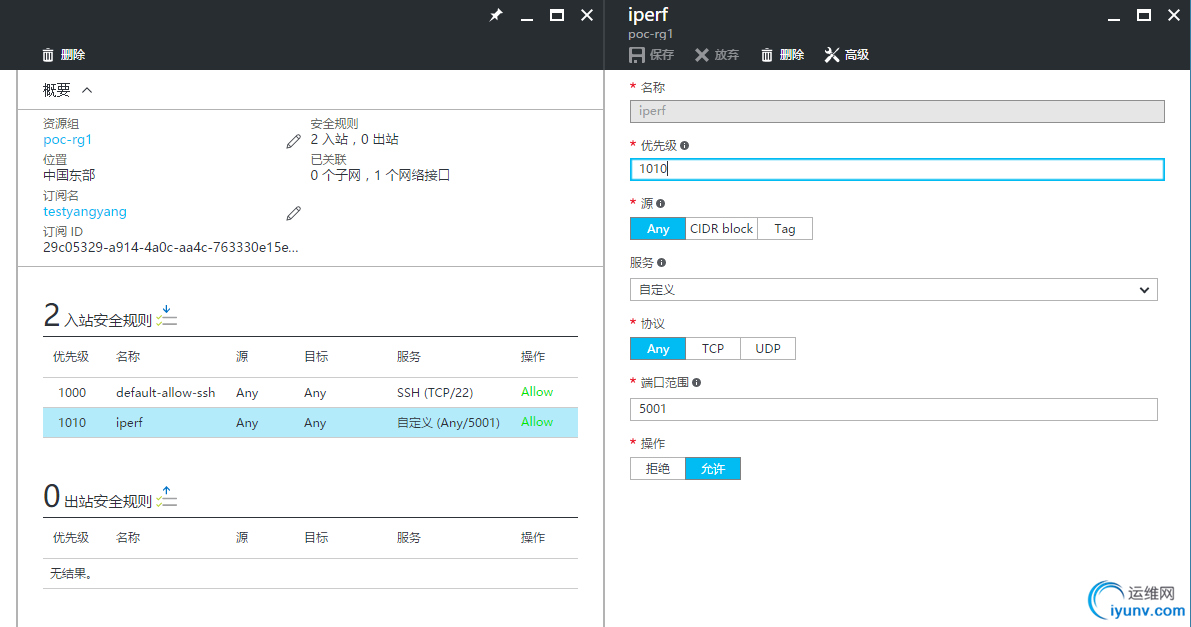Screen dimensions: 1191x627
Task: Select CIDR block as source
Action: point(721,229)
